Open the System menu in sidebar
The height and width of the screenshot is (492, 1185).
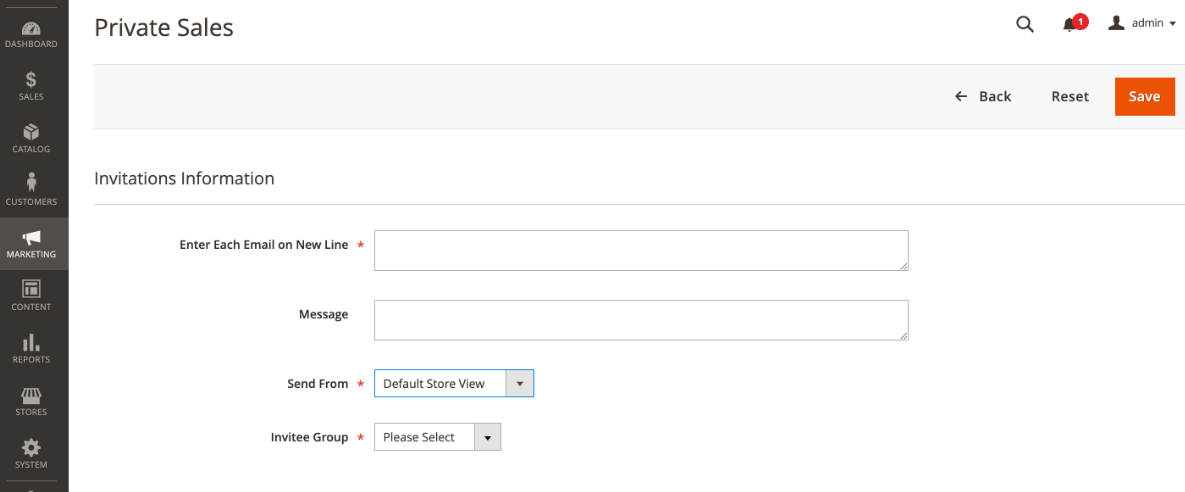click(31, 453)
